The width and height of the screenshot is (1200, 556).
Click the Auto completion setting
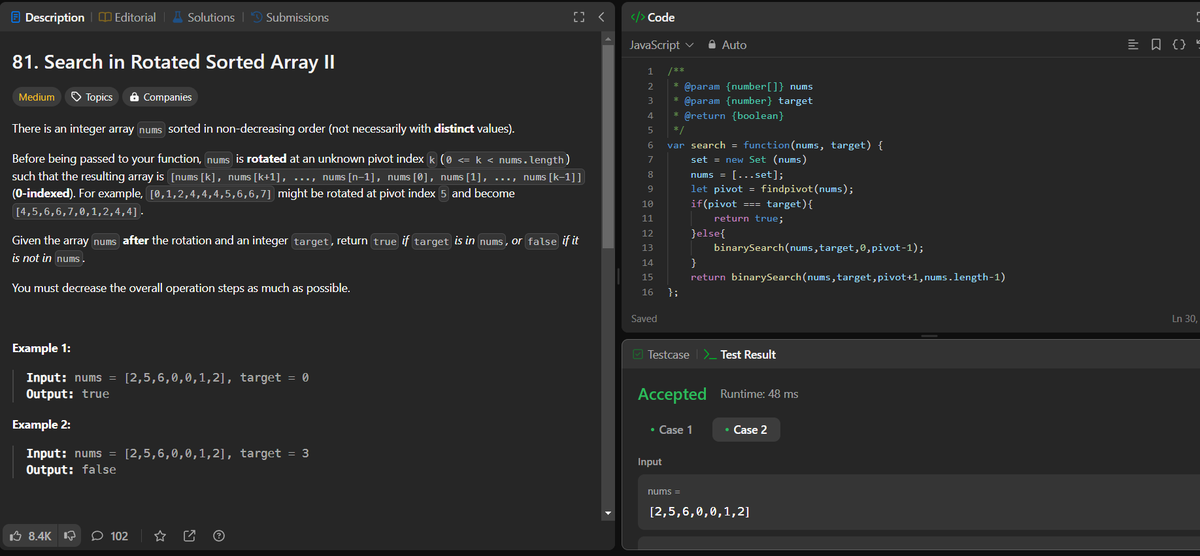pos(726,45)
